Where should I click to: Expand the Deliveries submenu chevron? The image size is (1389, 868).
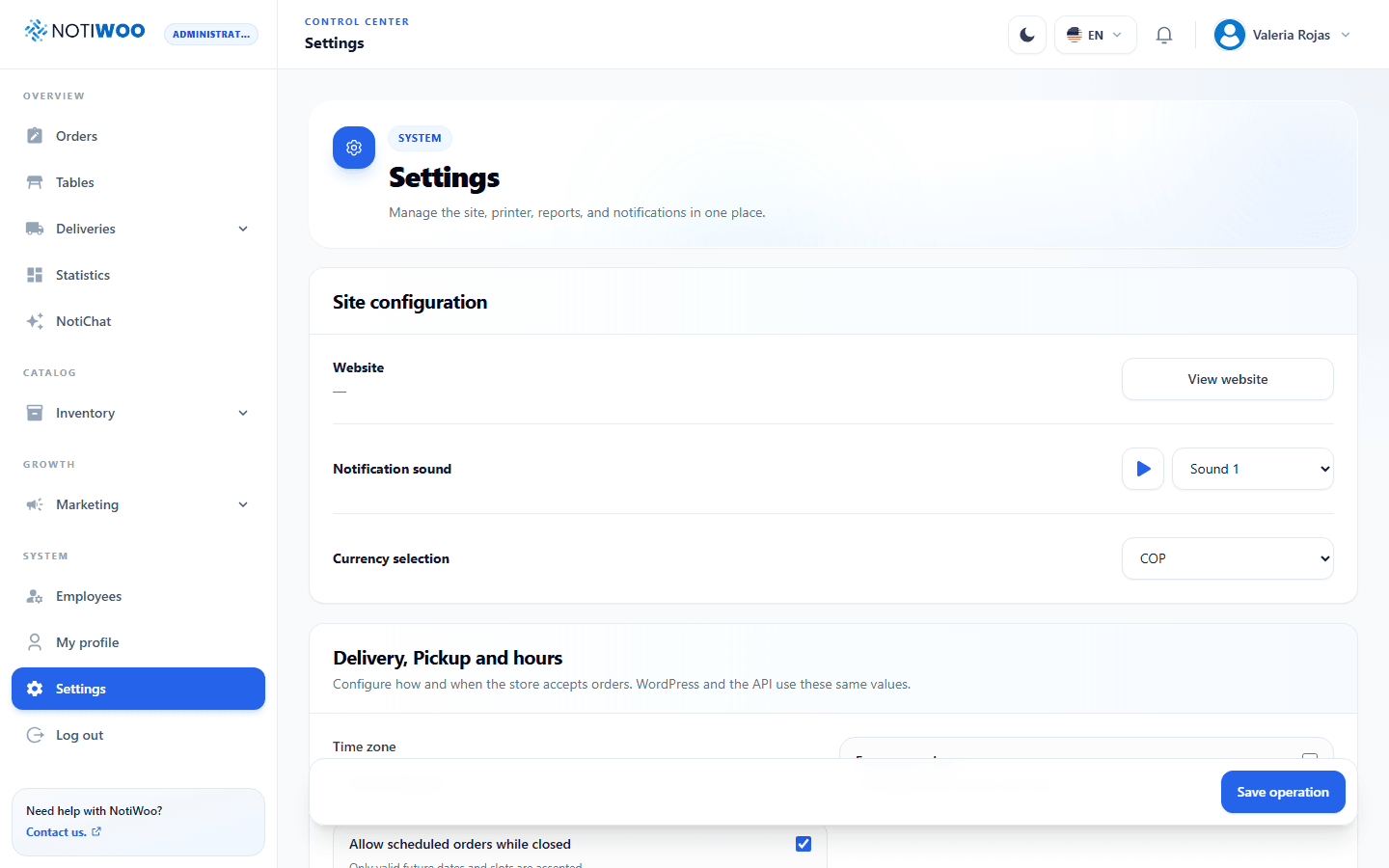(x=243, y=229)
